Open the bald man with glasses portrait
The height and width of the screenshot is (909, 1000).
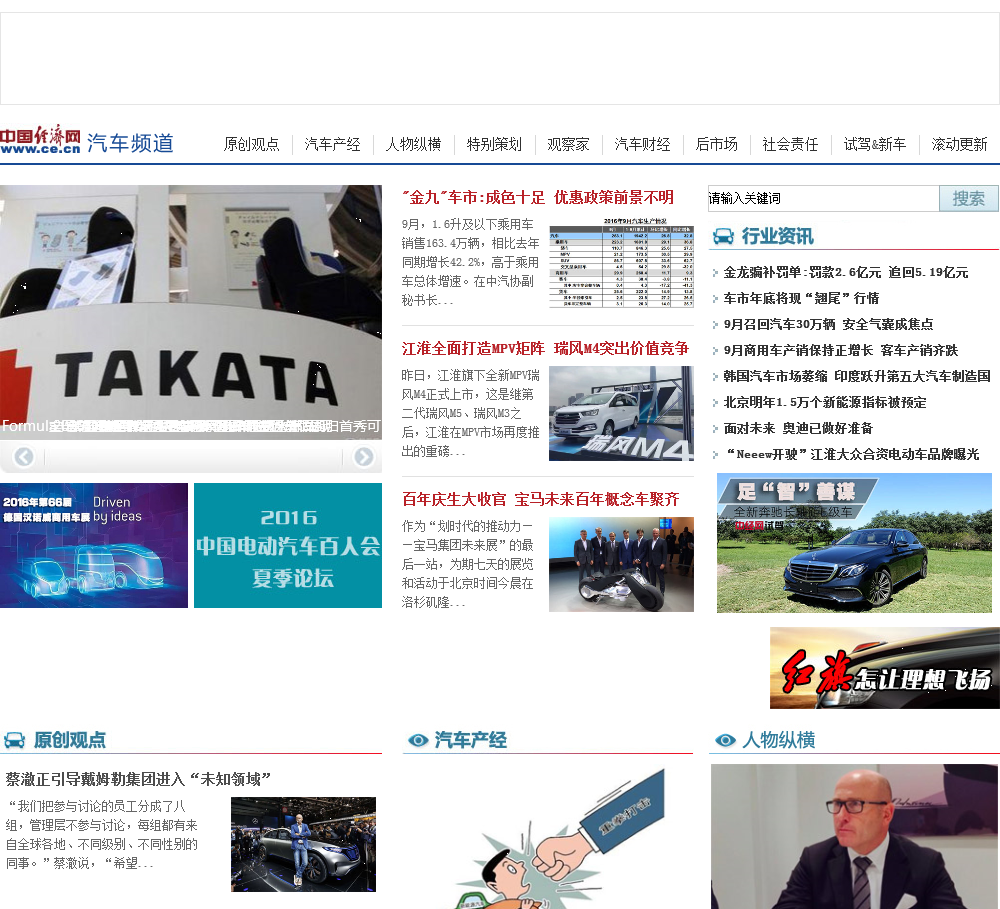tap(855, 836)
